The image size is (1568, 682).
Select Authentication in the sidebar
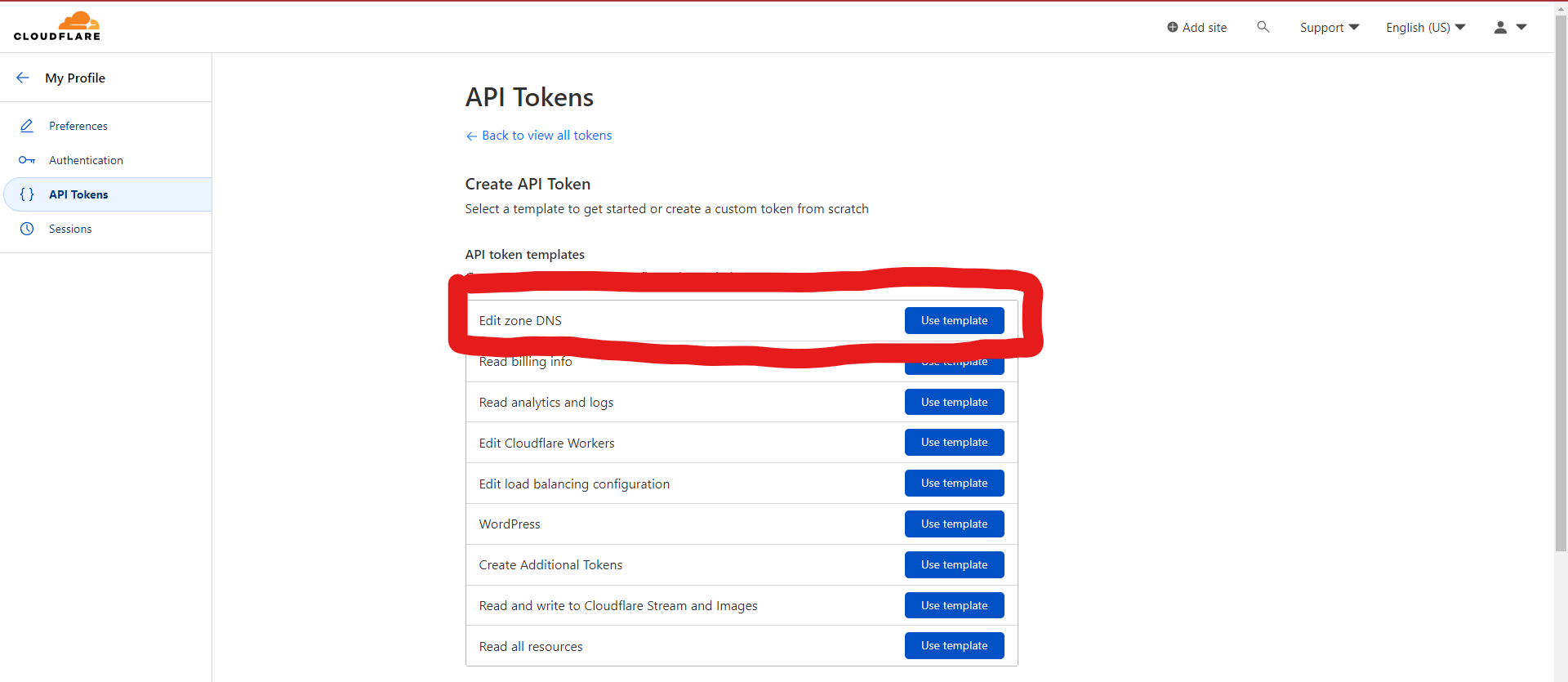pyautogui.click(x=86, y=160)
